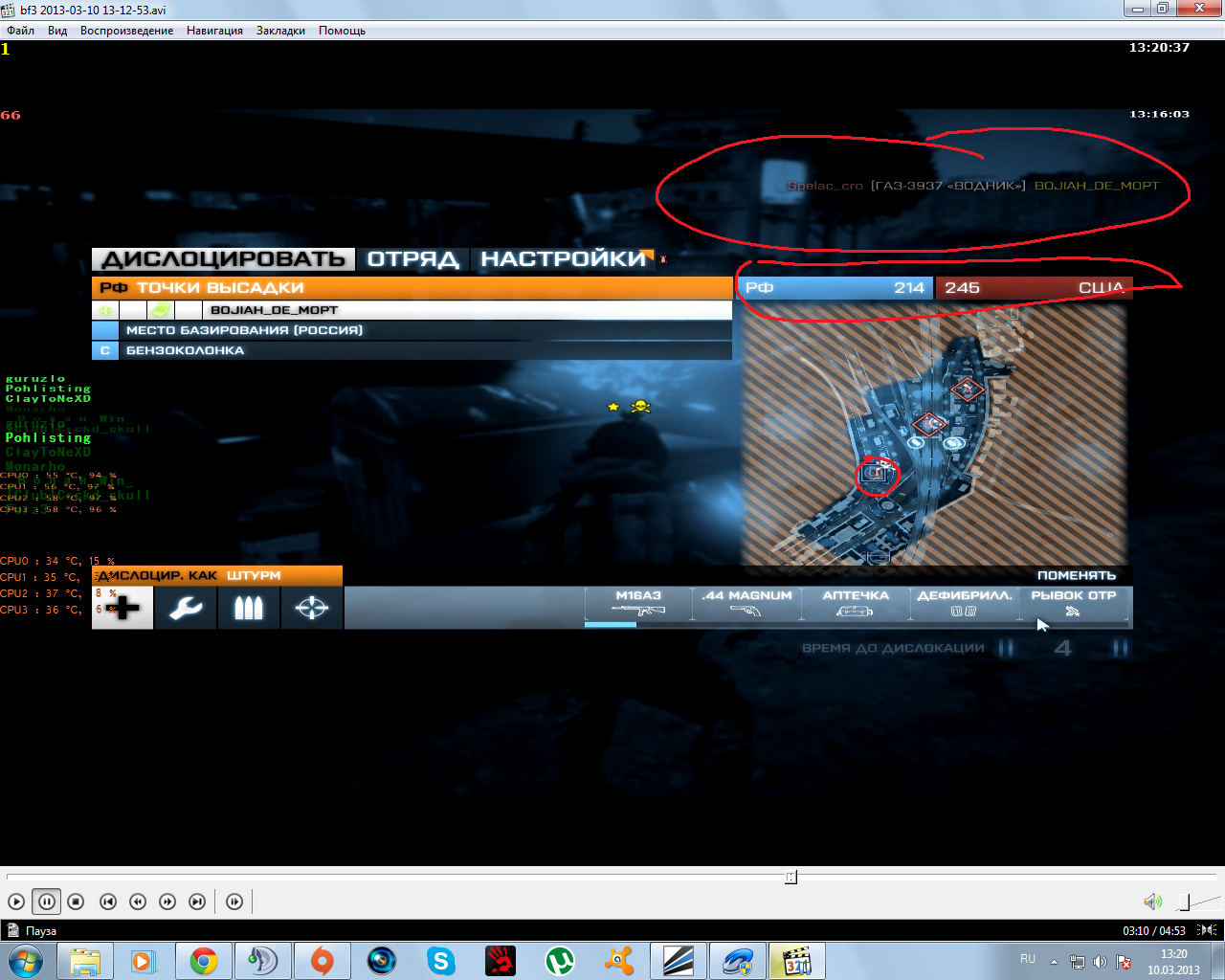Open the Воспроизведение menu
Screen dimensions: 1225x980
pyautogui.click(x=127, y=31)
